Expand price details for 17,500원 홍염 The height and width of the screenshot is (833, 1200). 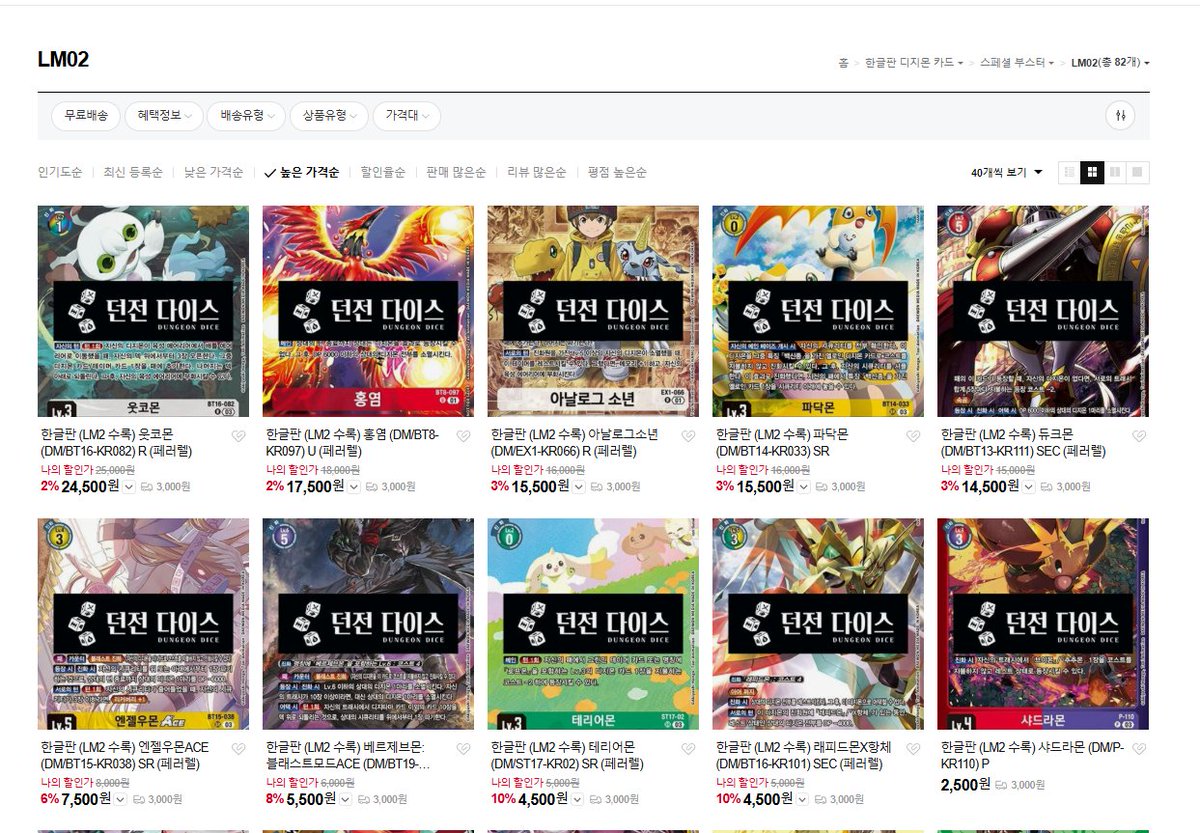(352, 487)
